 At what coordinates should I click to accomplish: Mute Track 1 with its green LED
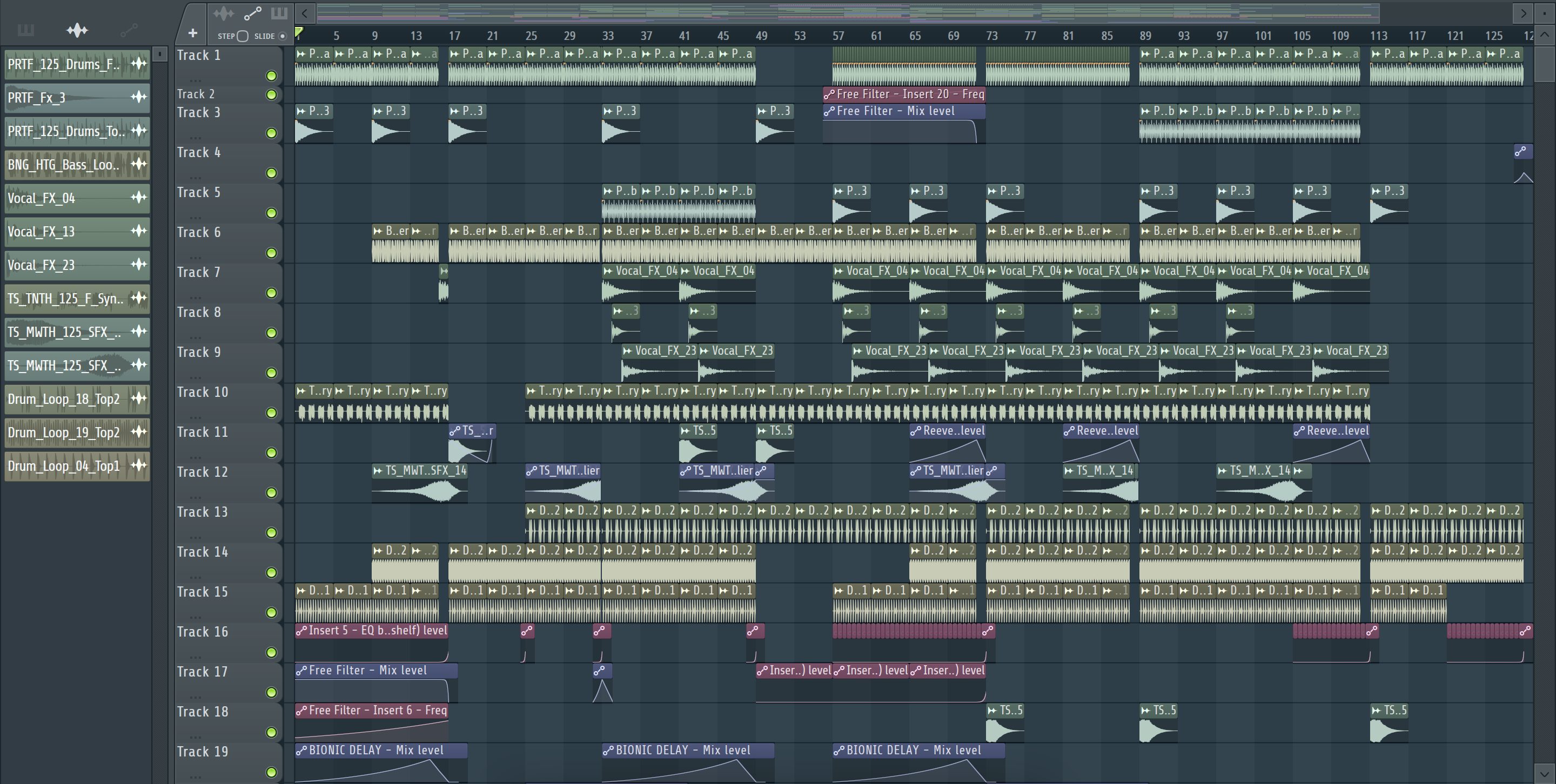tap(271, 76)
